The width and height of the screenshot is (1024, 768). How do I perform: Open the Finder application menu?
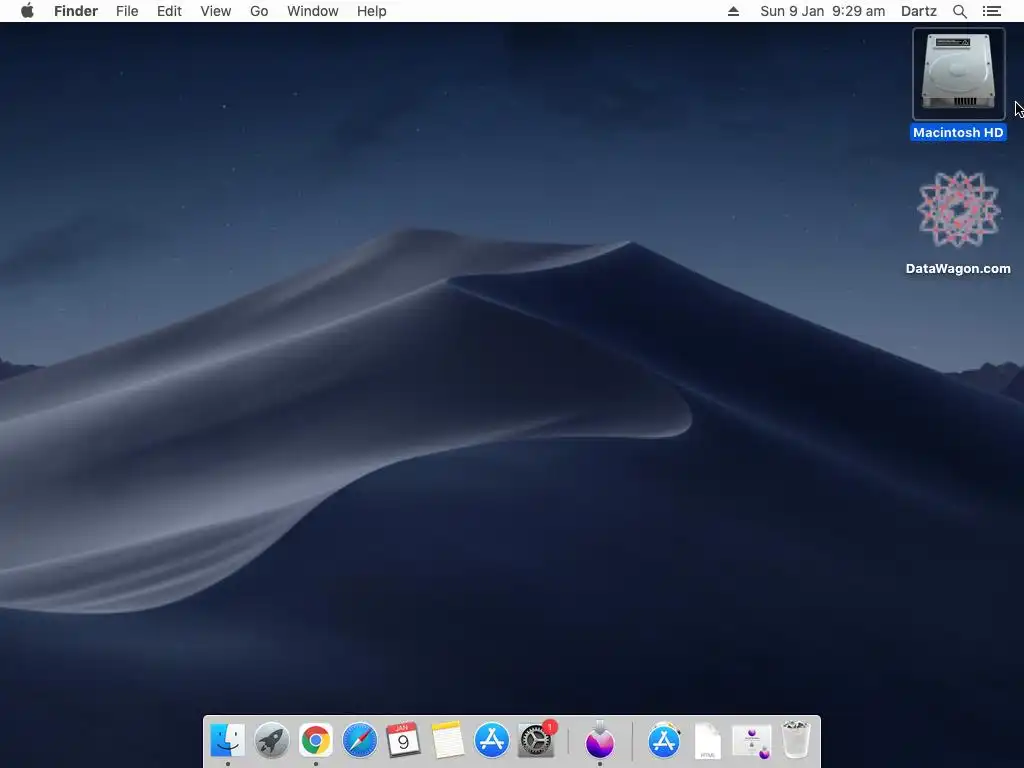tap(76, 11)
